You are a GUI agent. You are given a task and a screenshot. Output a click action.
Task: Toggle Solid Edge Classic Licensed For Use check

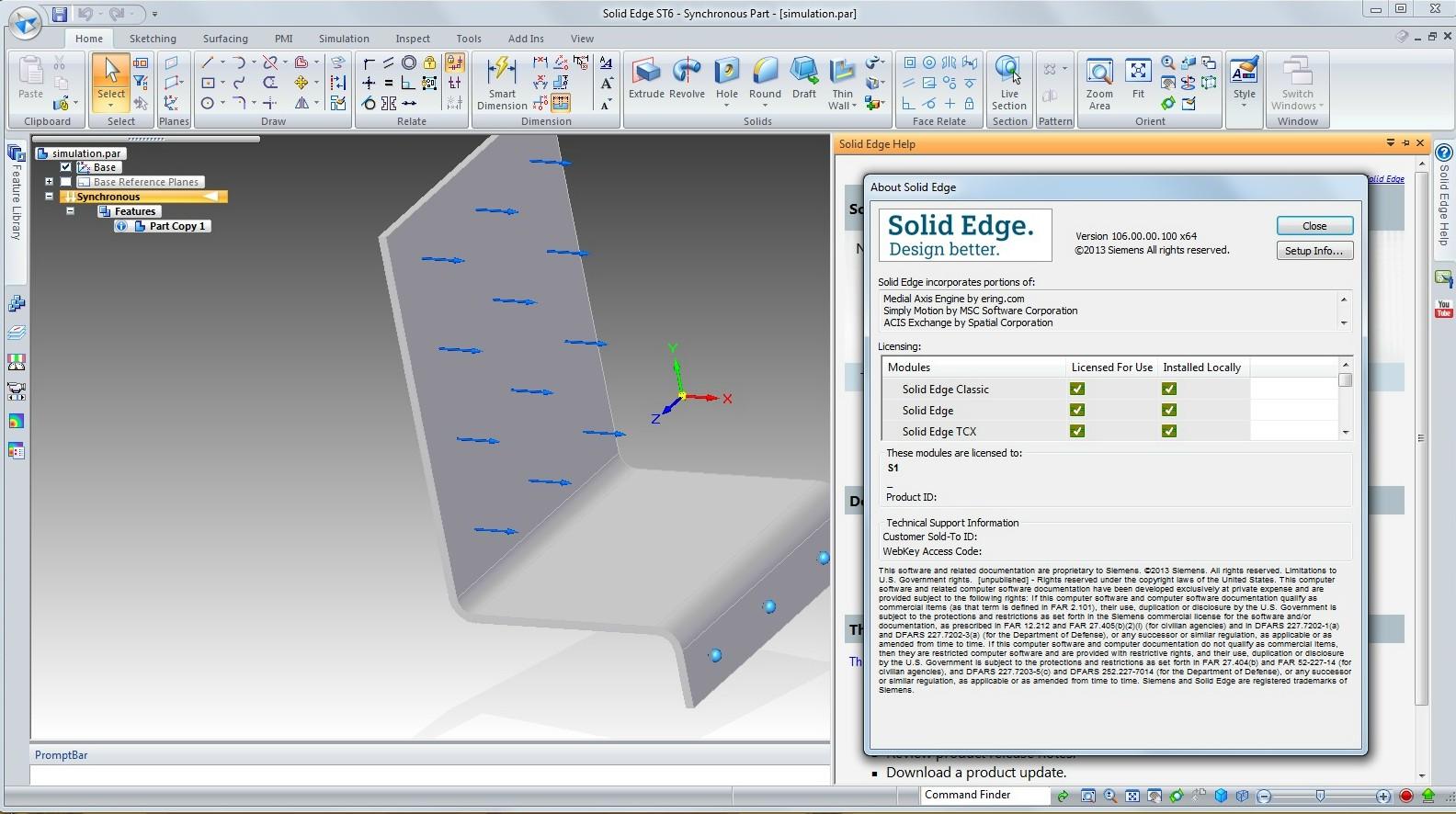tap(1077, 389)
